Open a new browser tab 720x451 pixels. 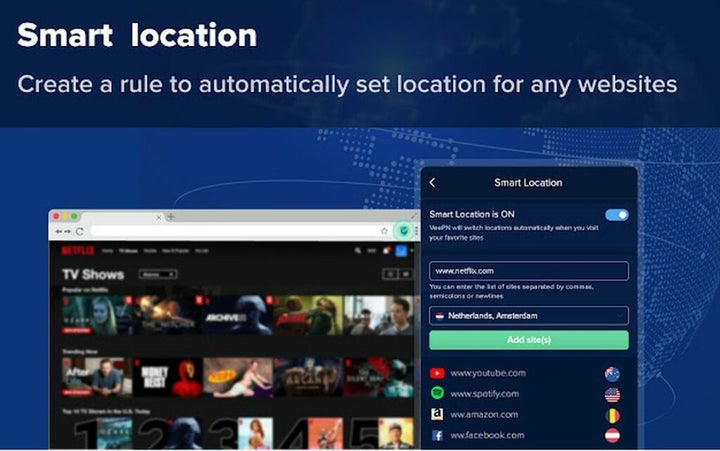pyautogui.click(x=171, y=216)
